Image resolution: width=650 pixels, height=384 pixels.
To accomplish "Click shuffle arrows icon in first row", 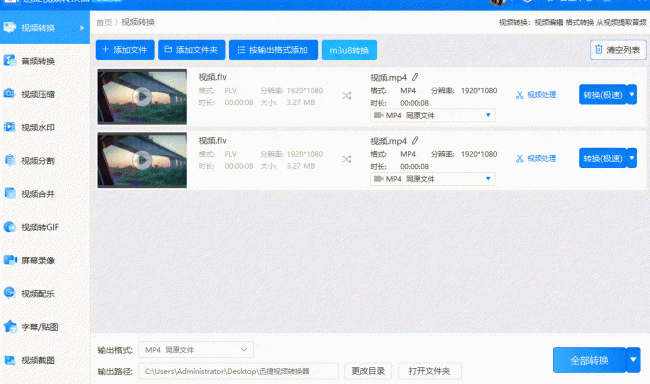I will (347, 96).
